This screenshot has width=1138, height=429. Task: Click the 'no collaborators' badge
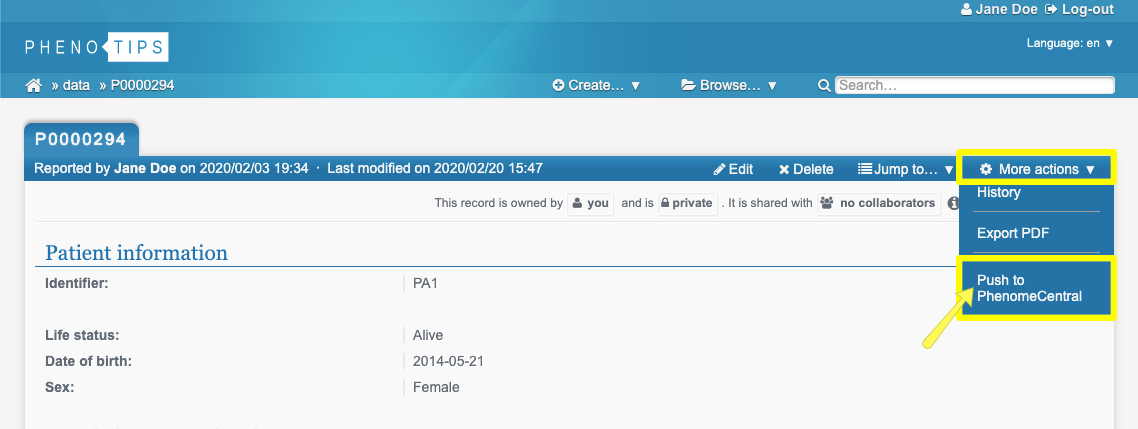tap(878, 203)
